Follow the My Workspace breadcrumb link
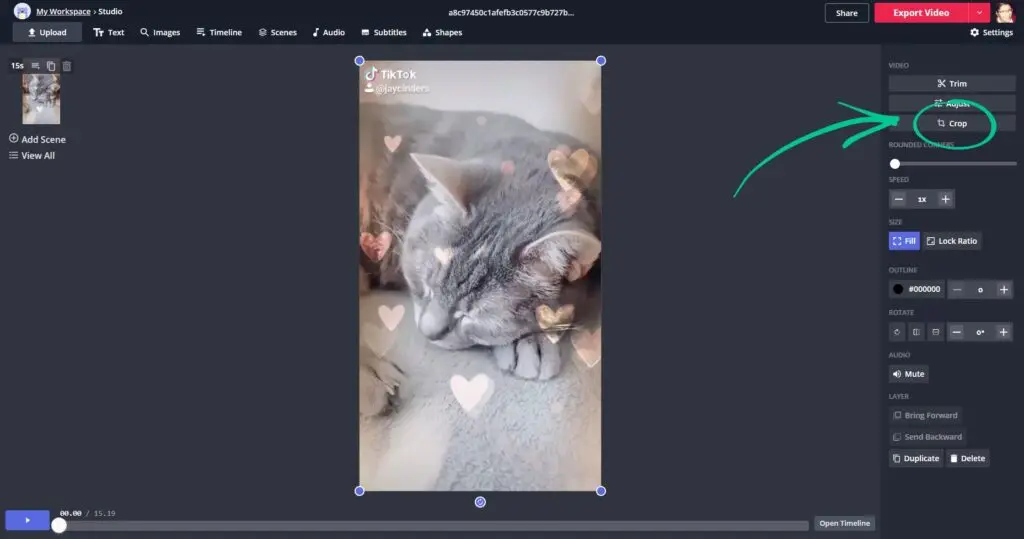Image resolution: width=1024 pixels, height=539 pixels. pos(61,12)
